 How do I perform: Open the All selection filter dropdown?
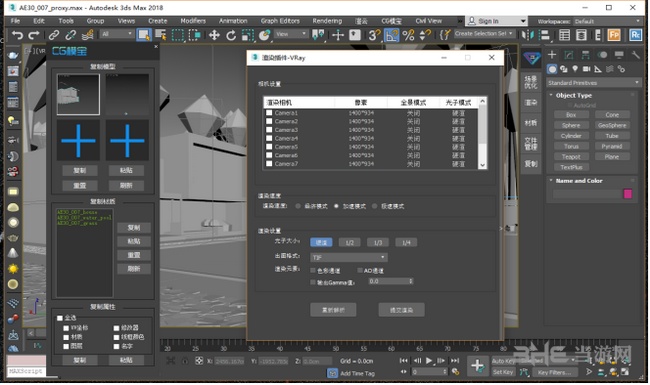pyautogui.click(x=117, y=34)
